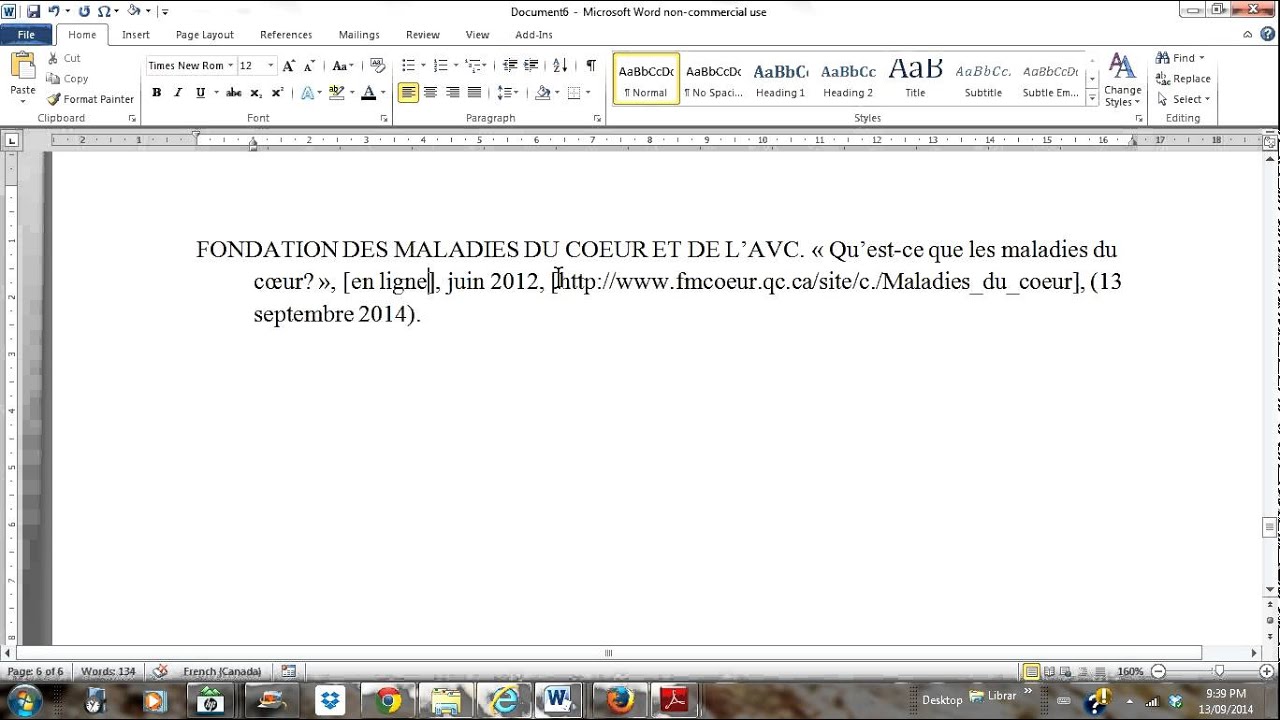Open the Font dialog launcher

(384, 118)
